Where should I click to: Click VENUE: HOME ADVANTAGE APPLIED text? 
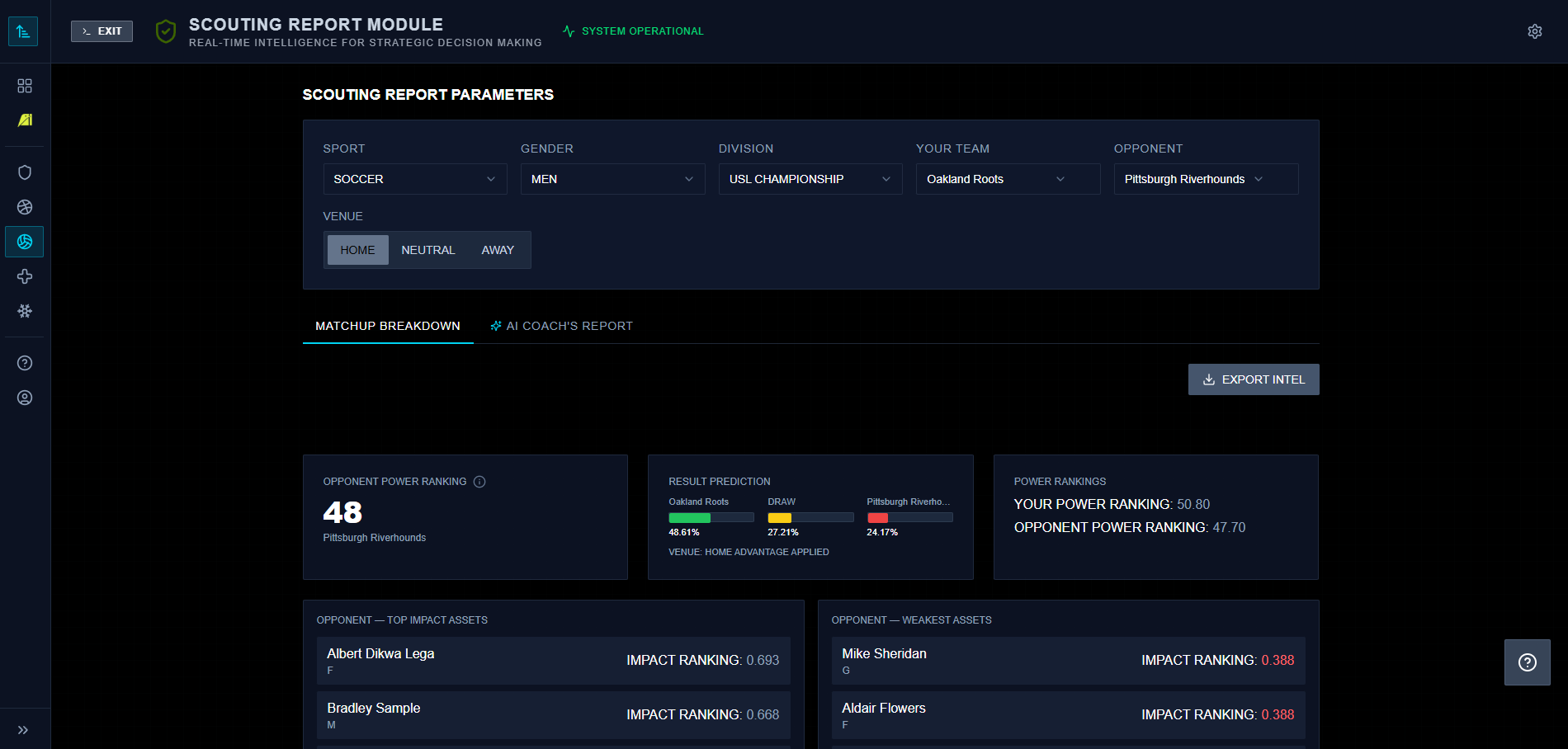pos(749,552)
